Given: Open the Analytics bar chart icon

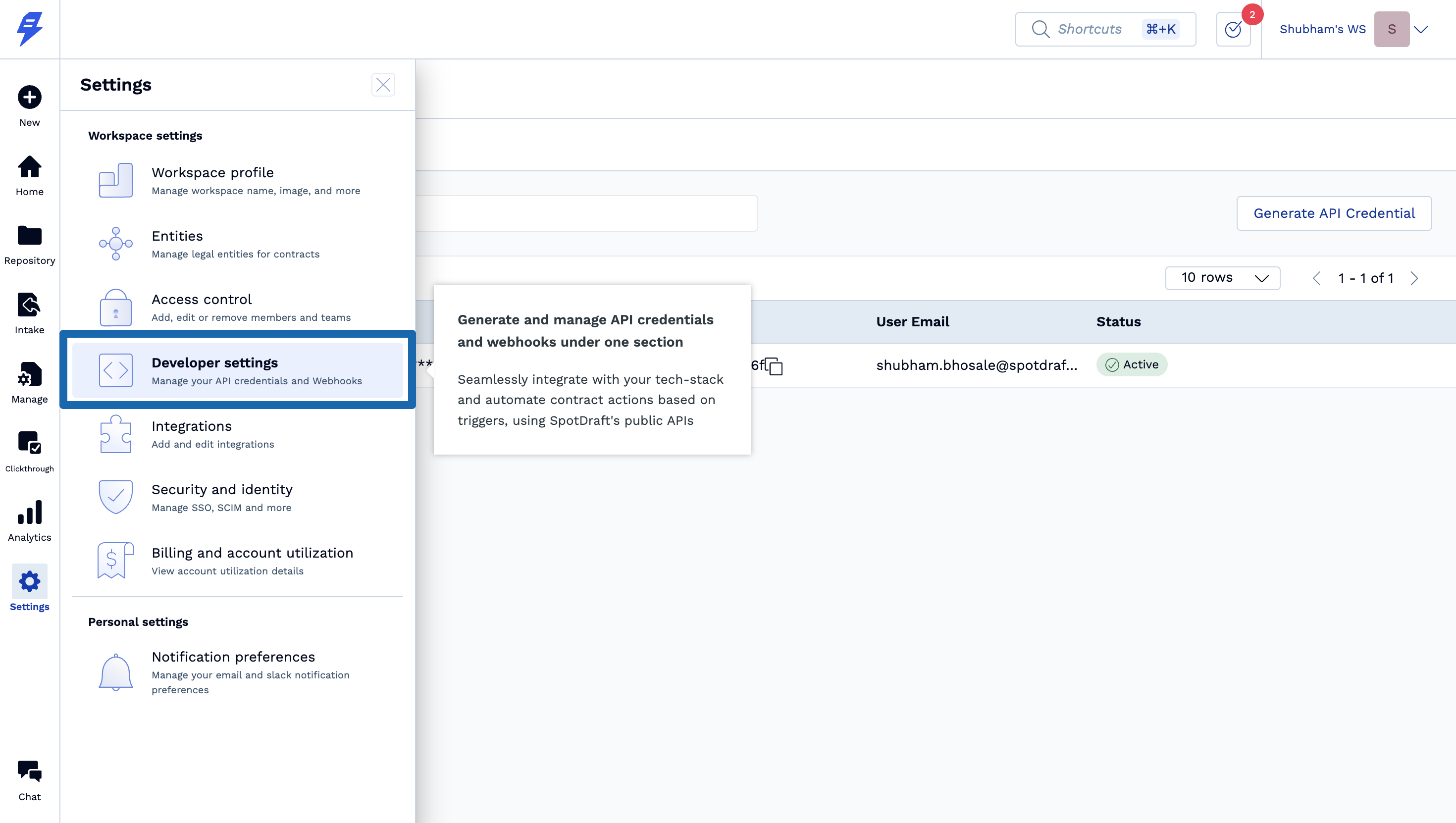Looking at the screenshot, I should (29, 513).
